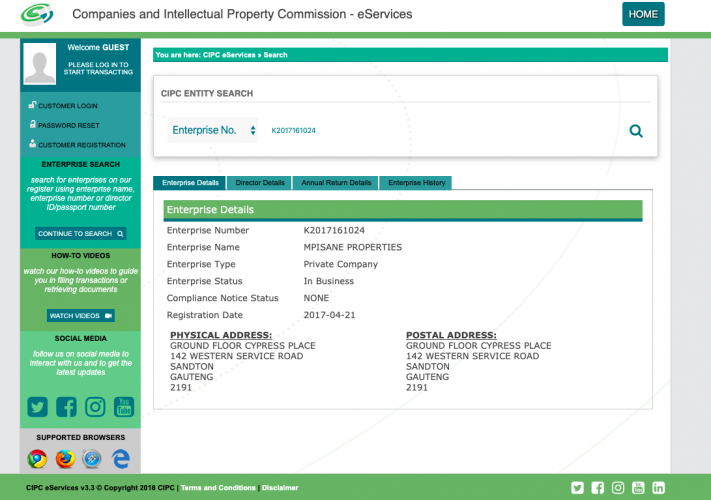Screen dimensions: 711x500
Task: Click the CIPC logo in header
Action: [35, 16]
